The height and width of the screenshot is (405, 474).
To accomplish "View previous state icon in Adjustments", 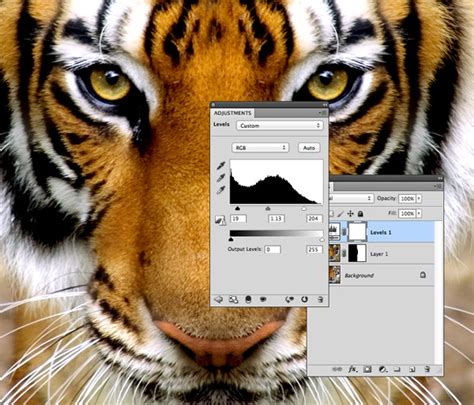I will (x=289, y=300).
